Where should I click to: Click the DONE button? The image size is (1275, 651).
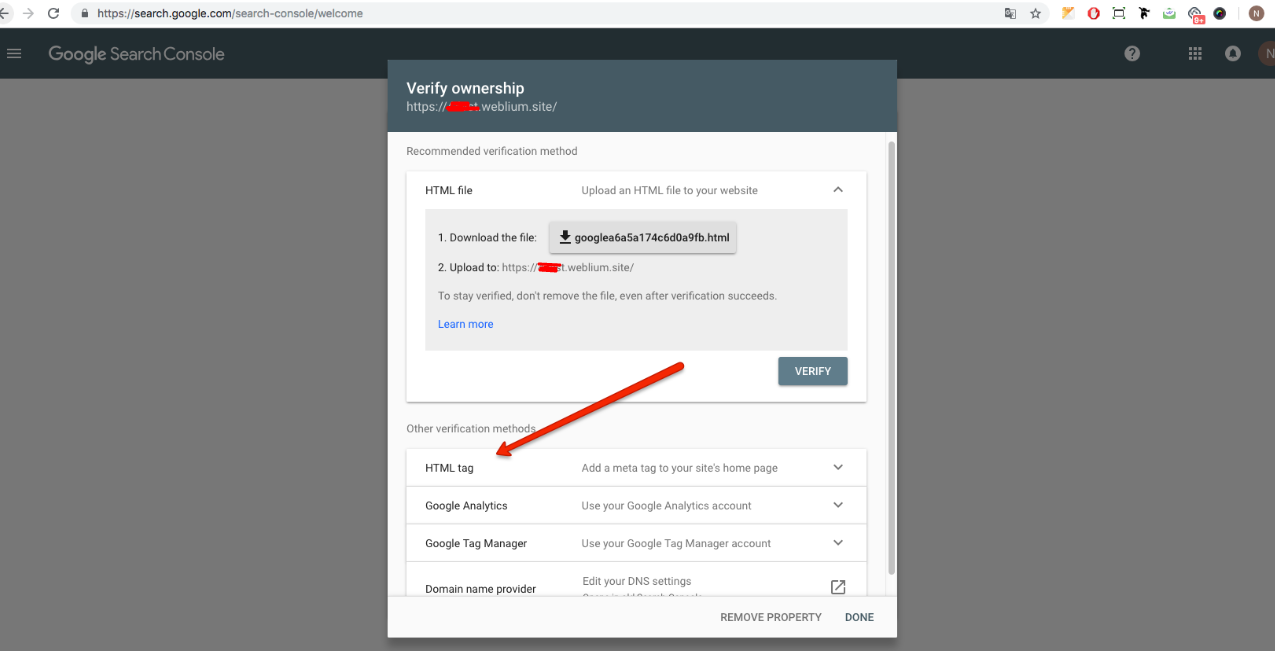859,617
